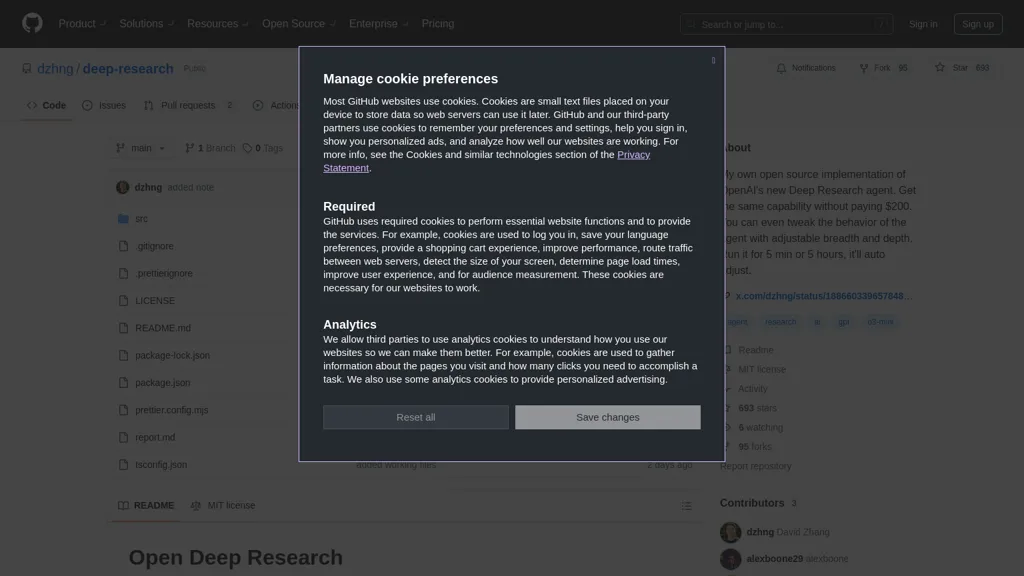1024x576 pixels.
Task: Open the added note commit message
Action: coord(191,187)
